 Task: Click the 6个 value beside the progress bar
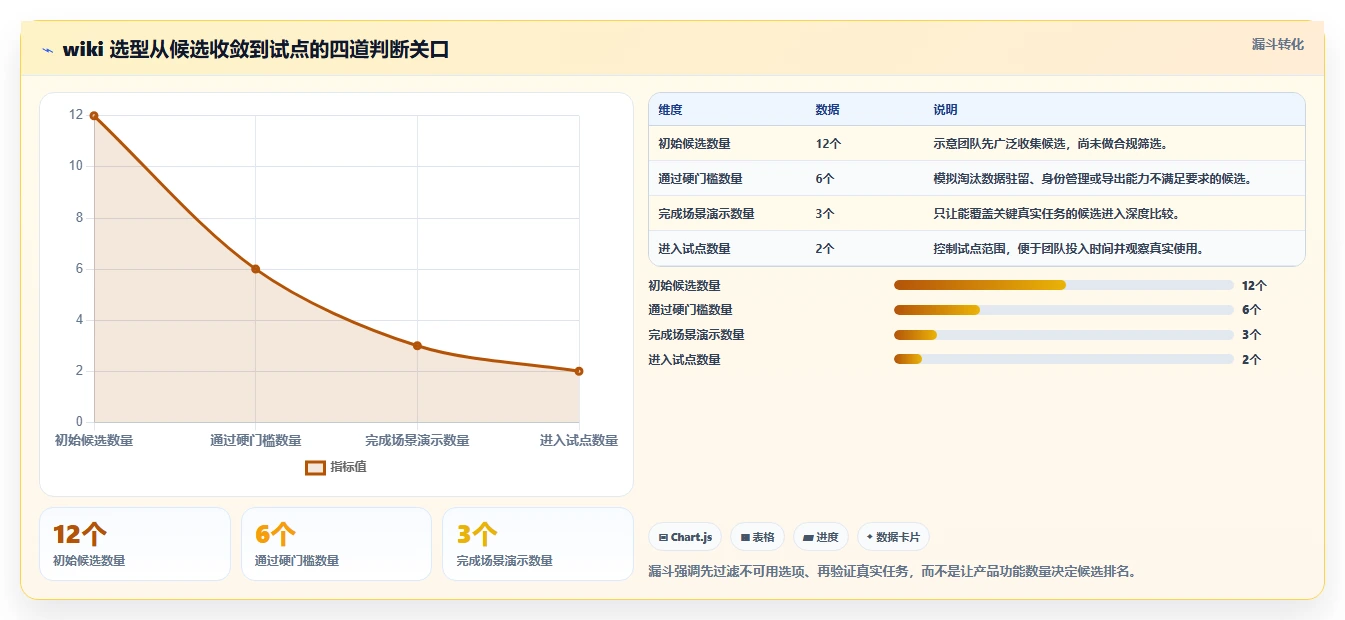pos(1251,310)
